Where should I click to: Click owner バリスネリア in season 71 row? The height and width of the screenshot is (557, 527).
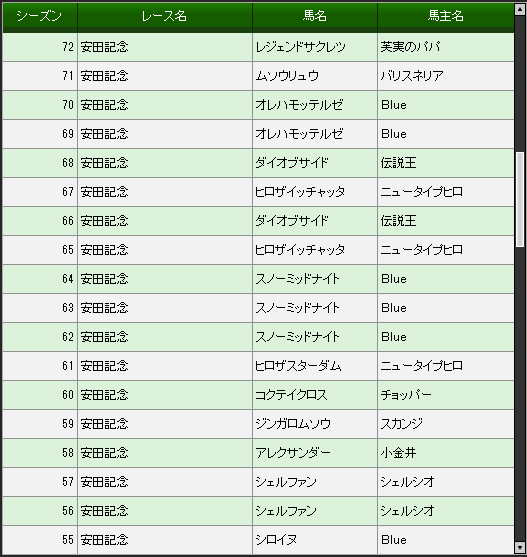[412, 76]
